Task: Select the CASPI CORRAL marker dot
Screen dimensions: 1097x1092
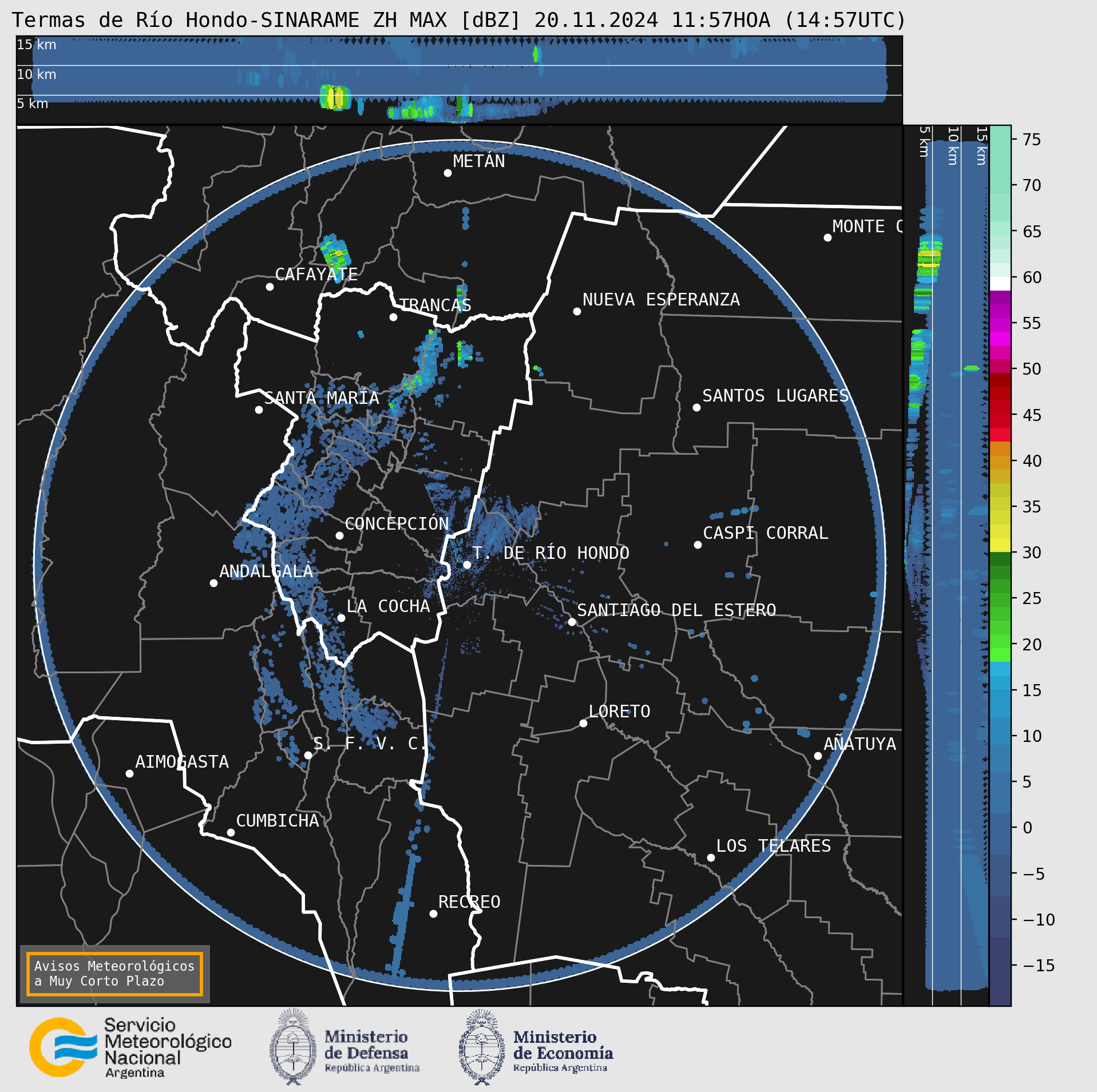Action: (x=698, y=545)
